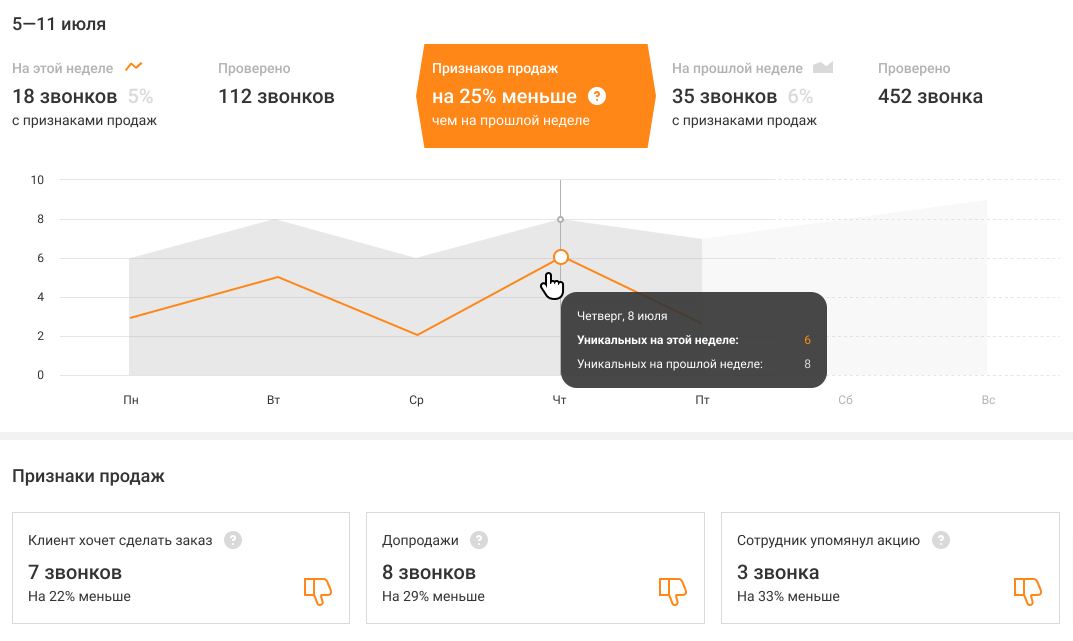This screenshot has height=641, width=1073.
Task: Click thumbs-down icon in the '7 звонков' card
Action: click(317, 591)
